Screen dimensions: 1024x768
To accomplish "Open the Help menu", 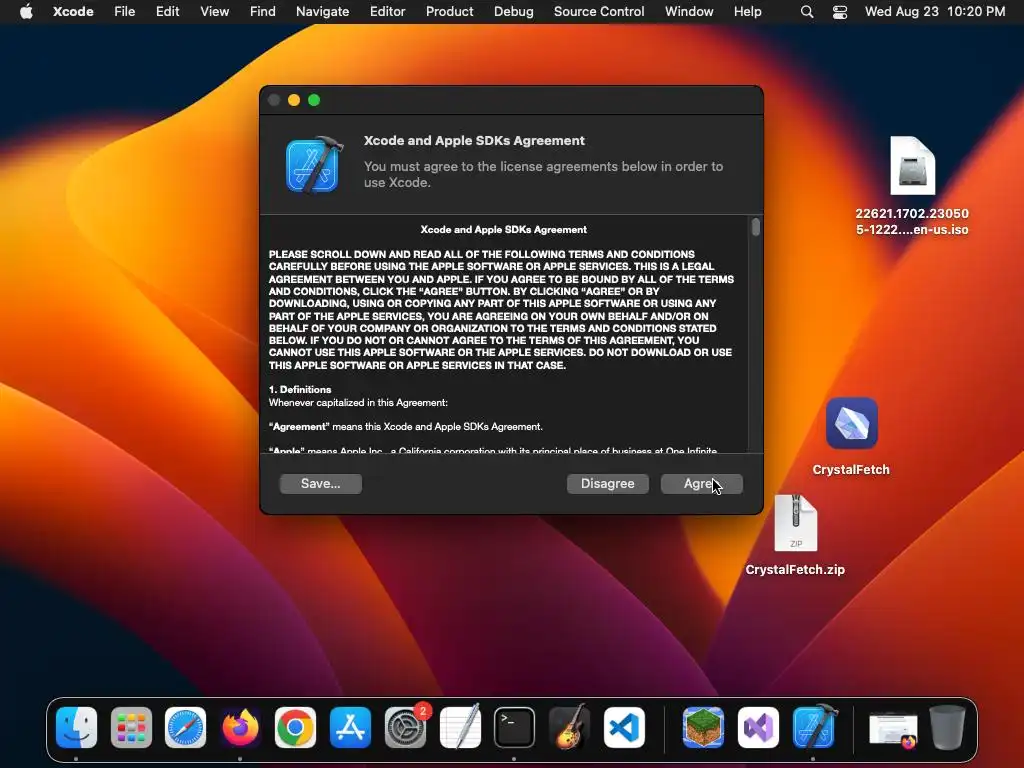I will (x=747, y=11).
